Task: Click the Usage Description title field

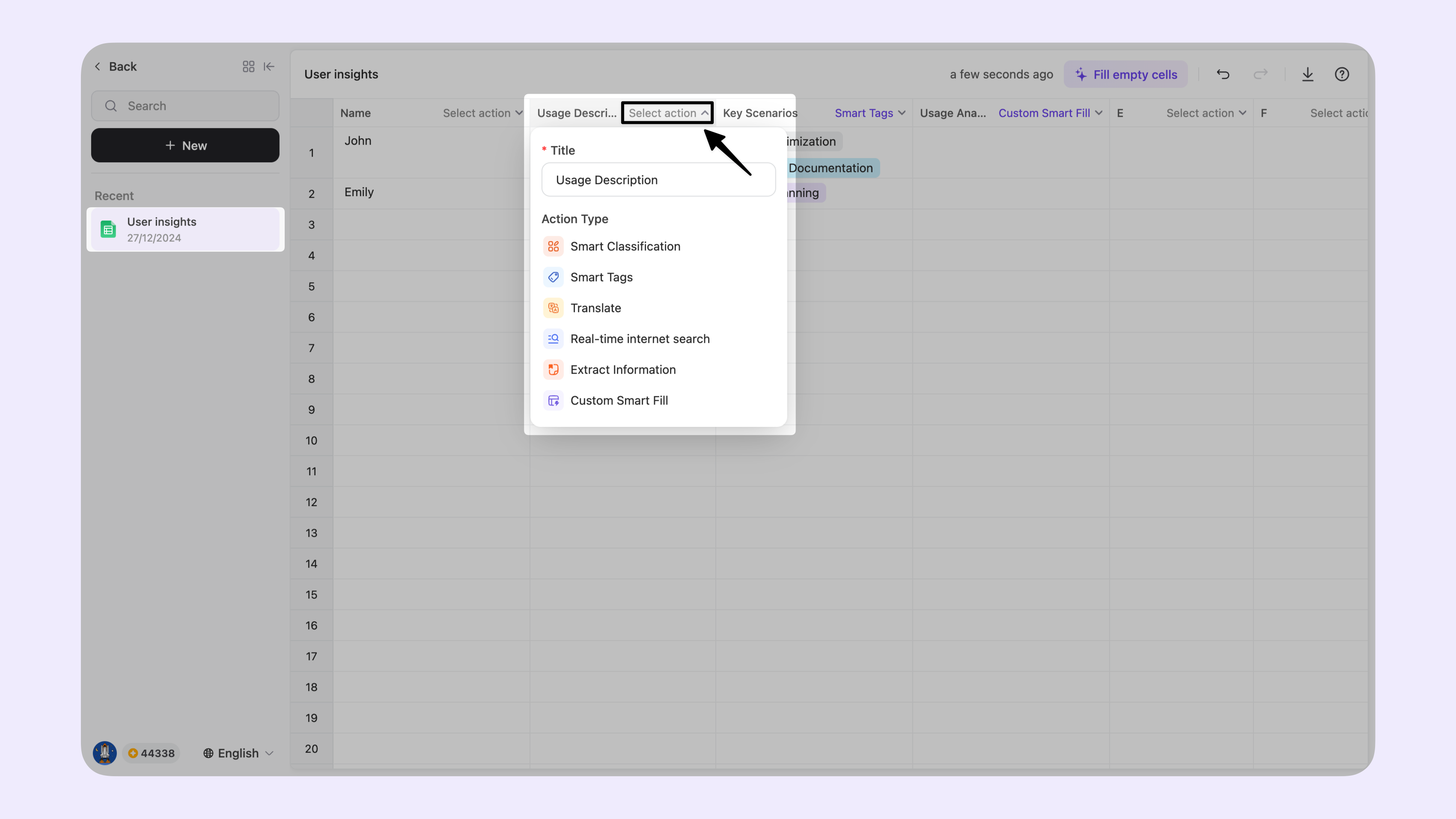Action: [658, 180]
